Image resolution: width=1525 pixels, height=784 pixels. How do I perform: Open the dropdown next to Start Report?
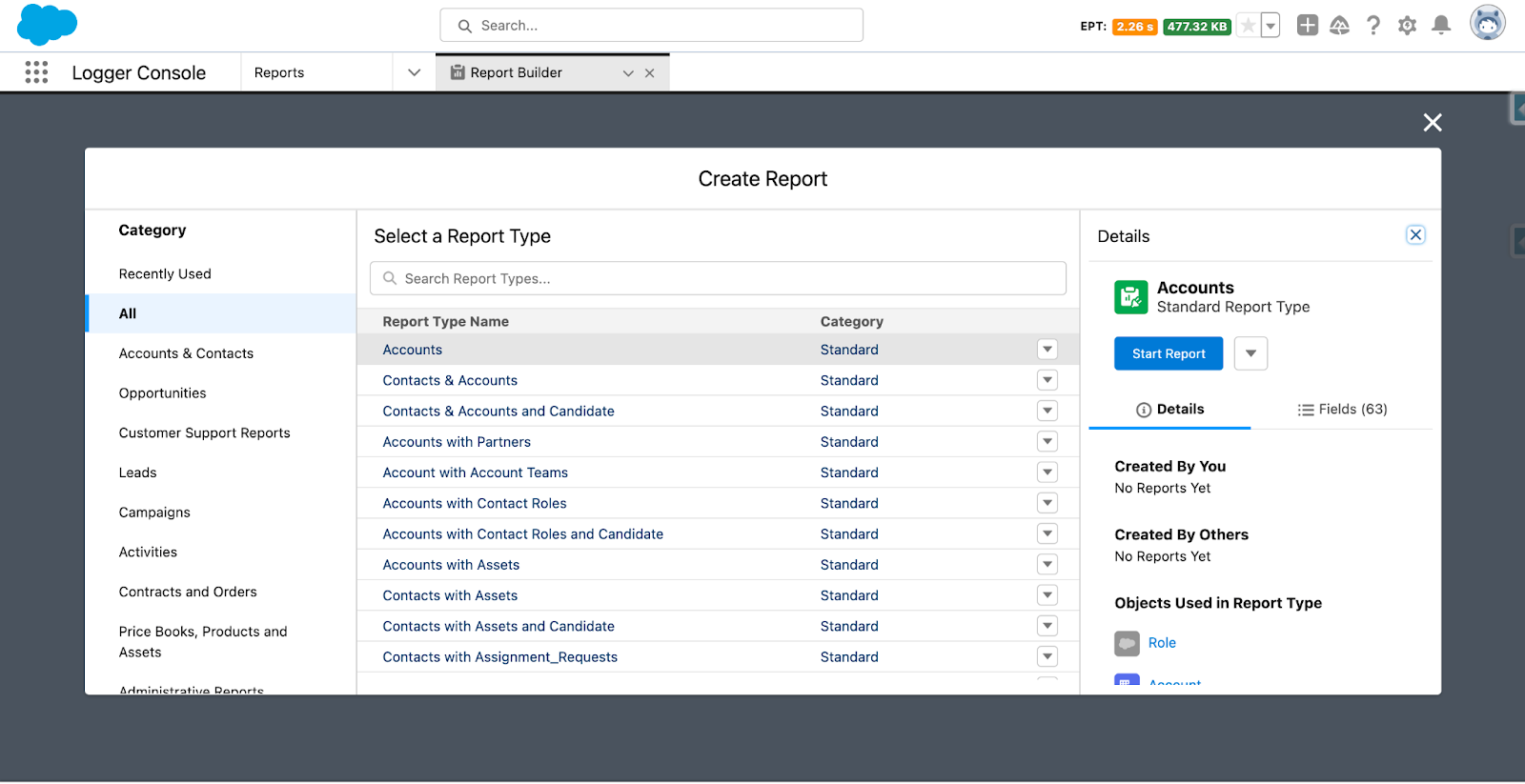tap(1250, 353)
